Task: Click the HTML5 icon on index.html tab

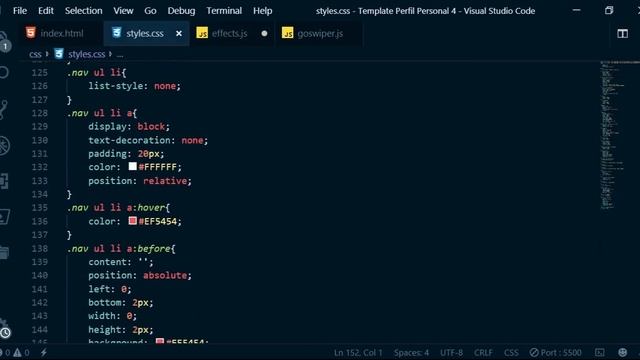Action: pyautogui.click(x=31, y=33)
